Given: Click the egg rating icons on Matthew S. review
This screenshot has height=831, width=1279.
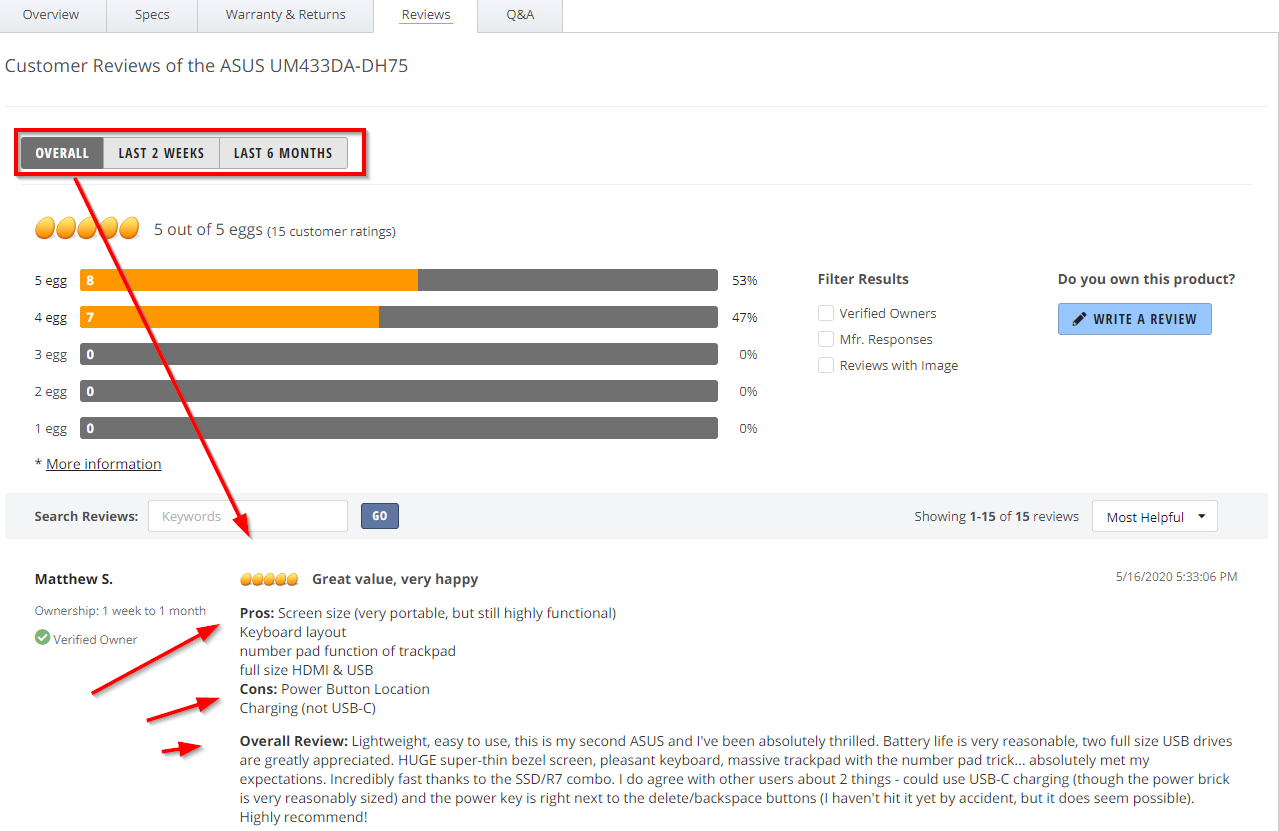Looking at the screenshot, I should tap(269, 579).
